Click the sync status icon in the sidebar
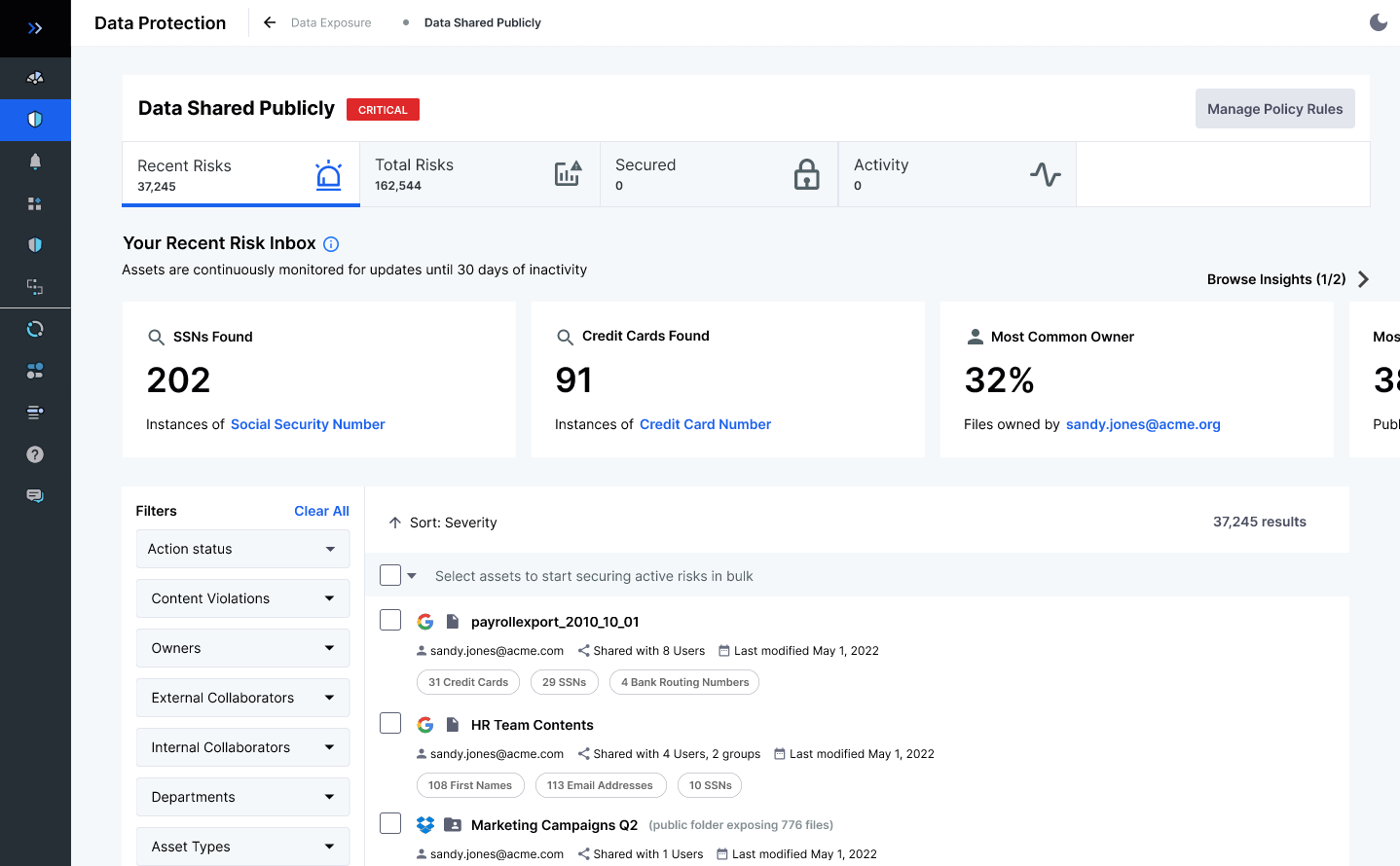 35,329
